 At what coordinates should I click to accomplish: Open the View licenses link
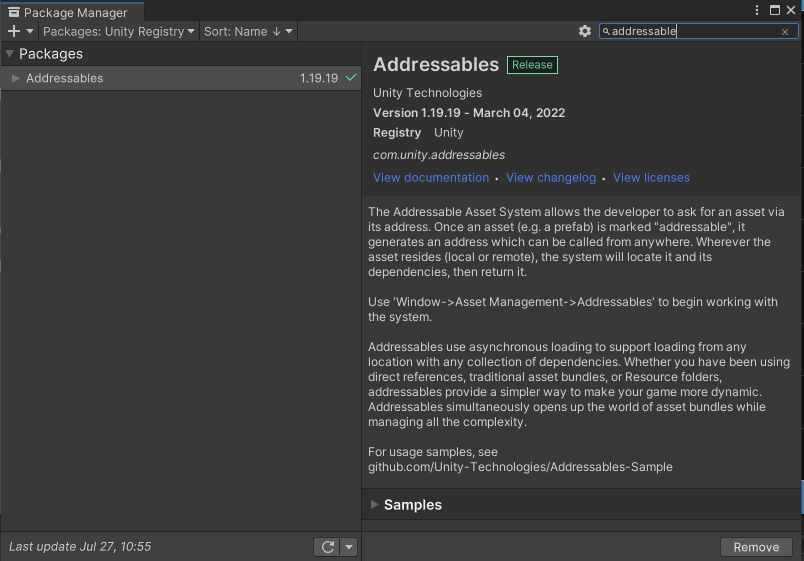point(651,177)
